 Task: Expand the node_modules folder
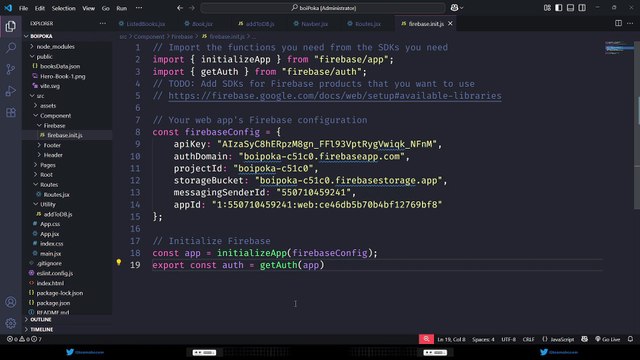coord(56,47)
